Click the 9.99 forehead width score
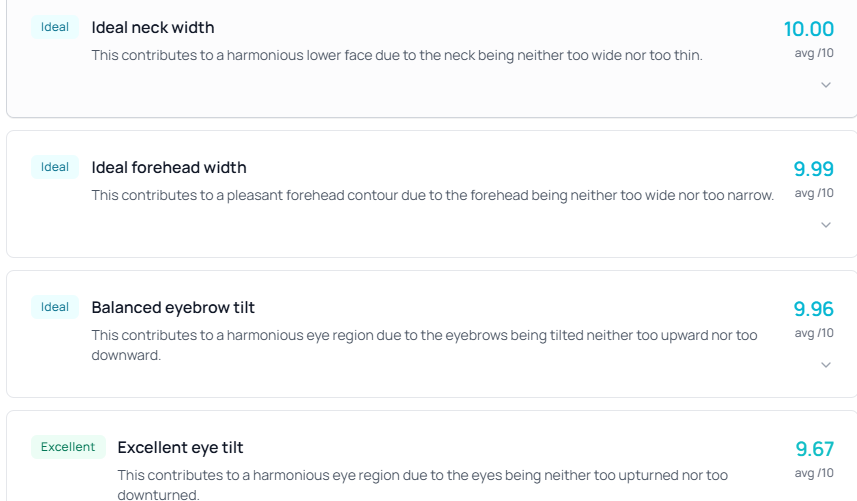This screenshot has height=501, width=857. 813,169
